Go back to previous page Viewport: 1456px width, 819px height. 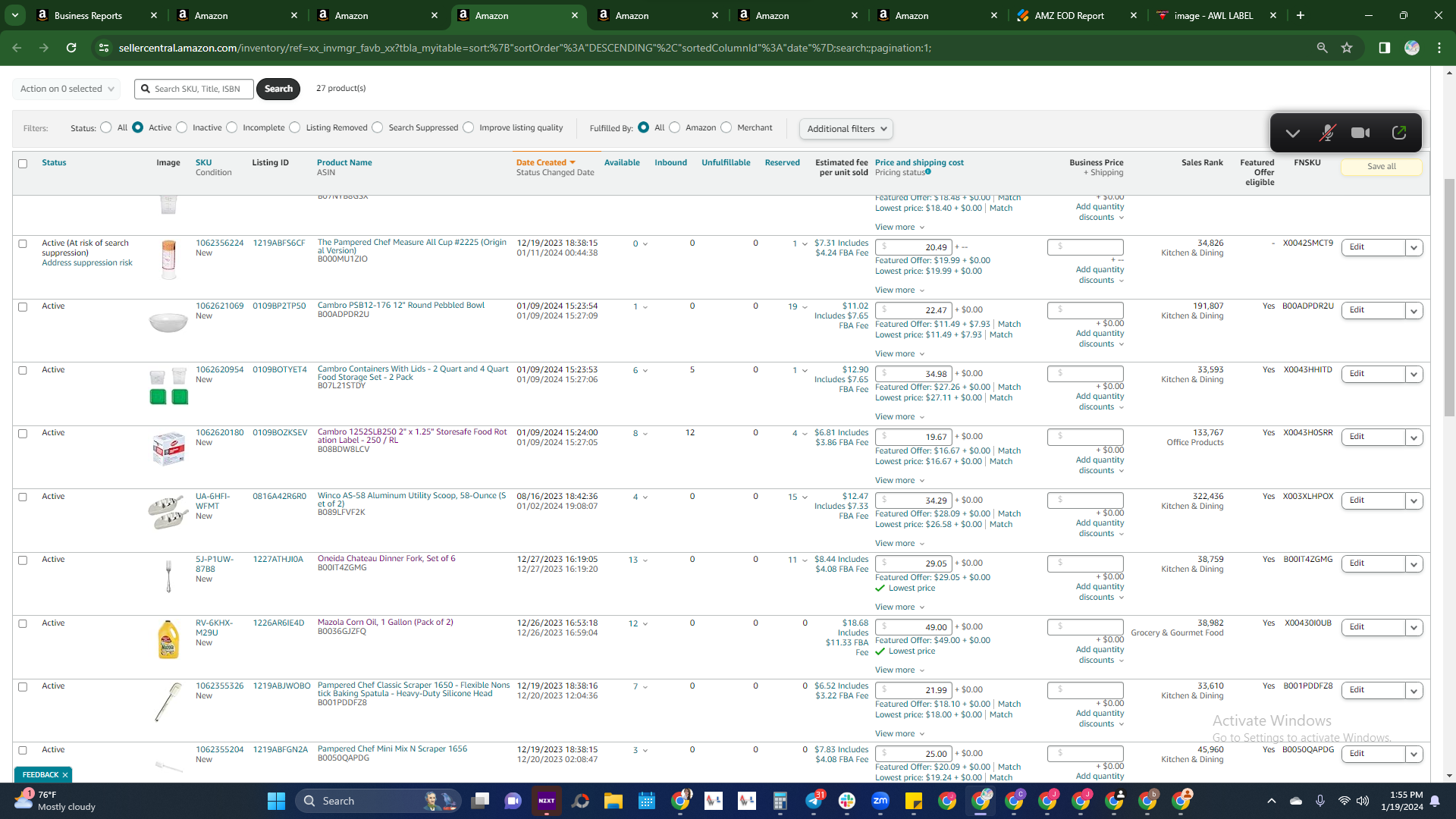click(x=17, y=48)
